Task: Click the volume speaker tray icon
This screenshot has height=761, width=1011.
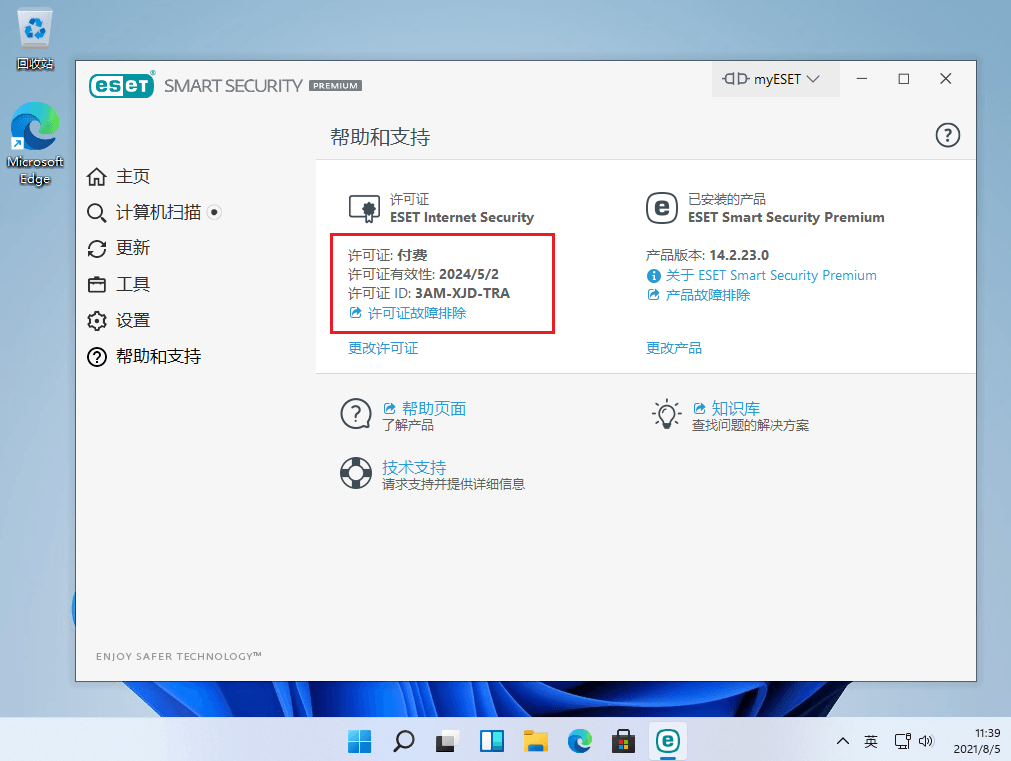Action: (926, 741)
